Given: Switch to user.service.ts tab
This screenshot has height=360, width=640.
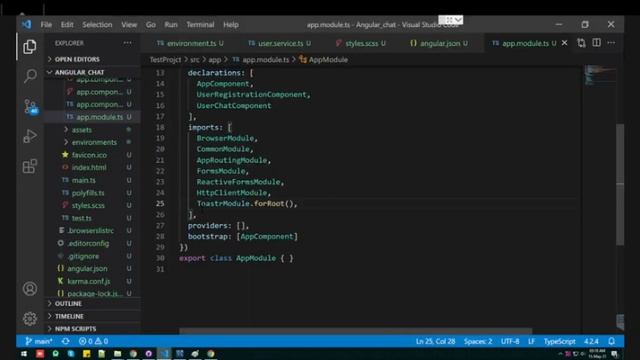Looking at the screenshot, I should (x=280, y=43).
